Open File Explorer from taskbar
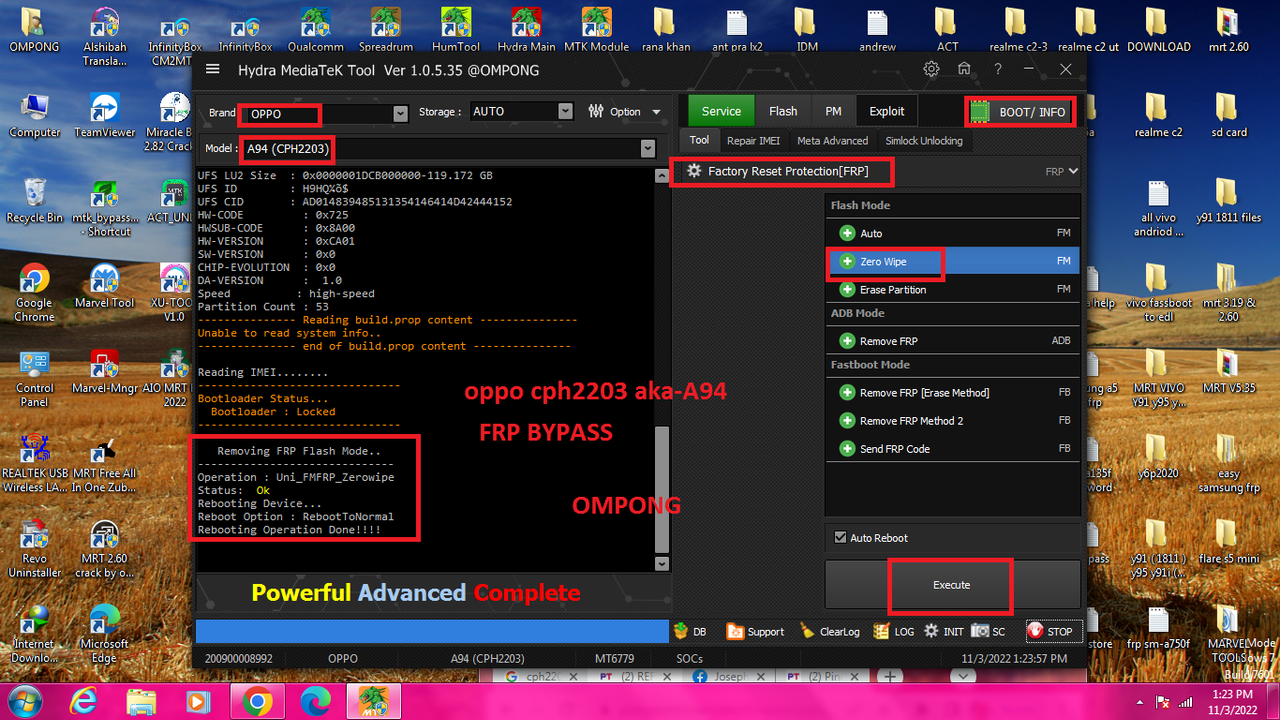1280x720 pixels. 141,702
